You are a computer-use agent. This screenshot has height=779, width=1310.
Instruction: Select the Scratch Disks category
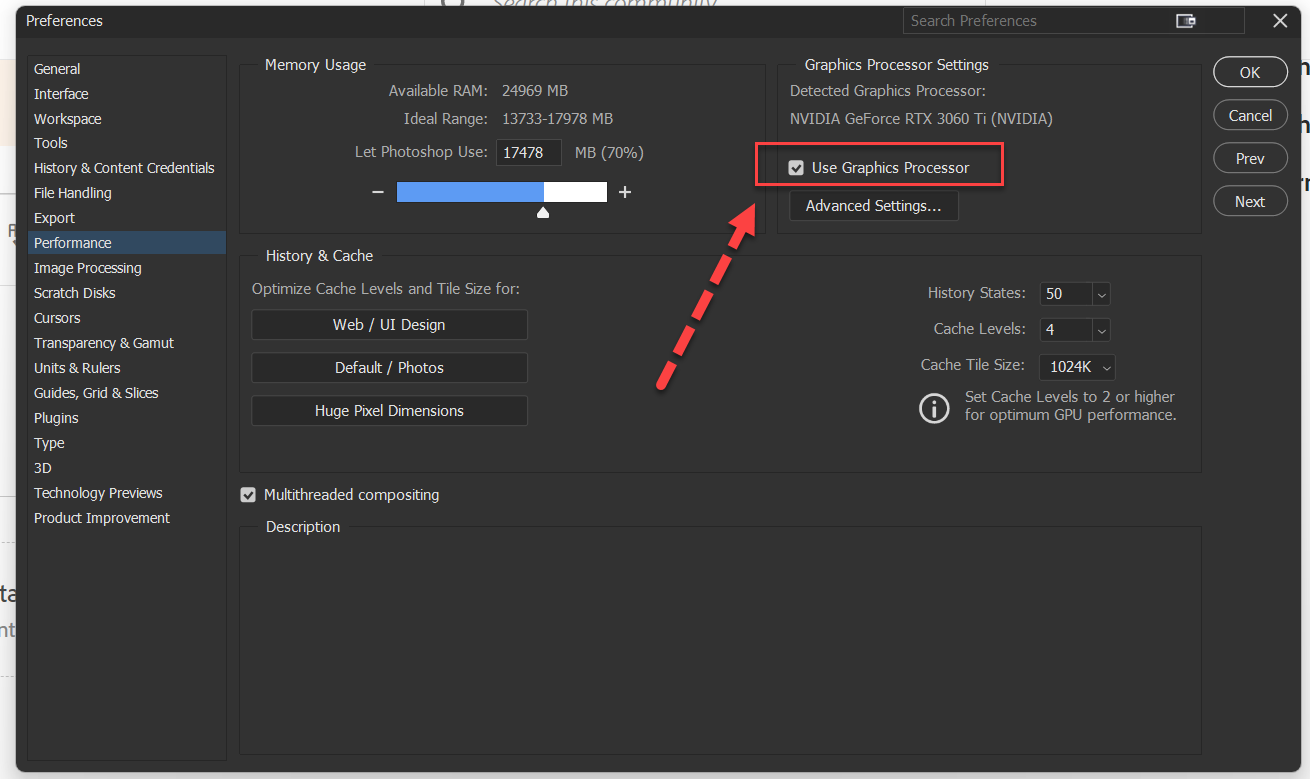(75, 293)
